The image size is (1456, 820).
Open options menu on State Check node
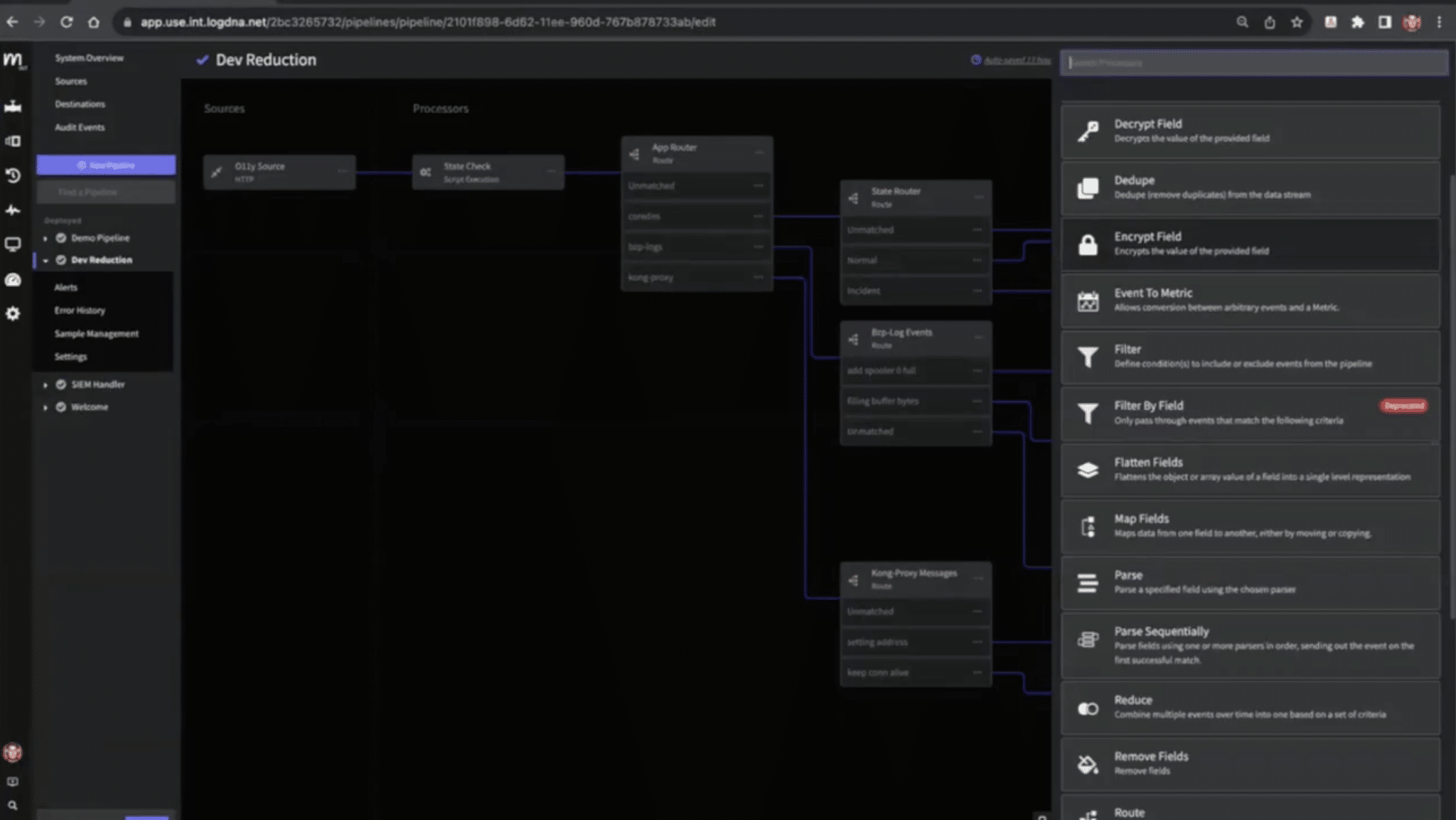click(551, 171)
